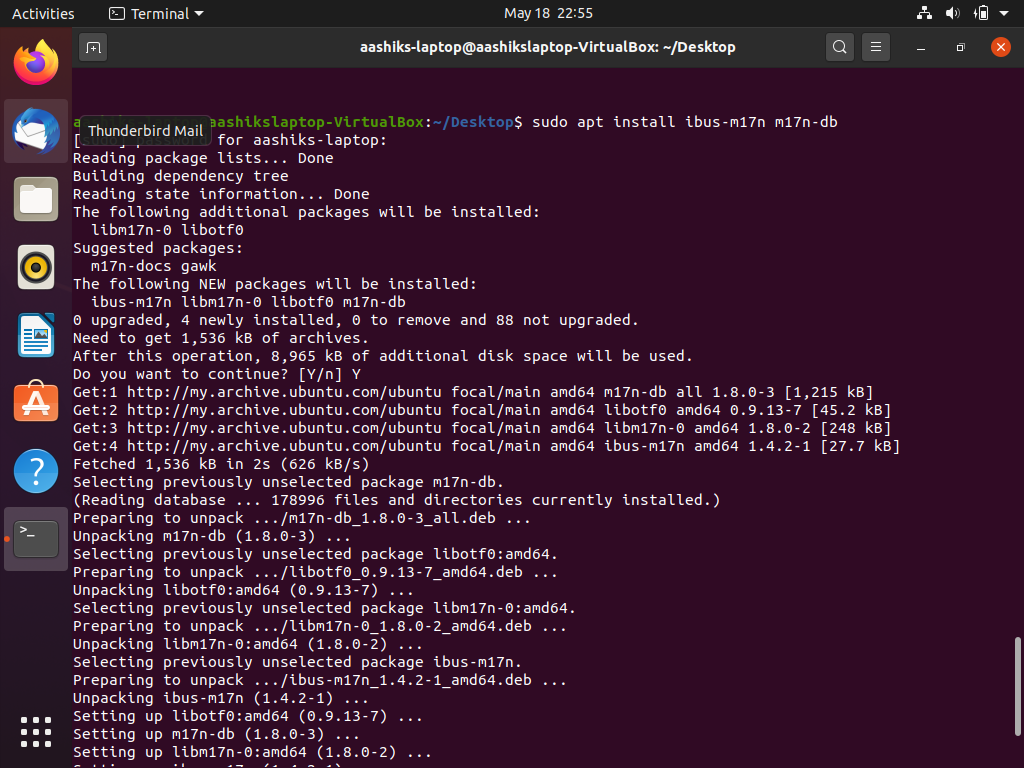
Task: Open the terminal hamburger menu
Action: (876, 47)
